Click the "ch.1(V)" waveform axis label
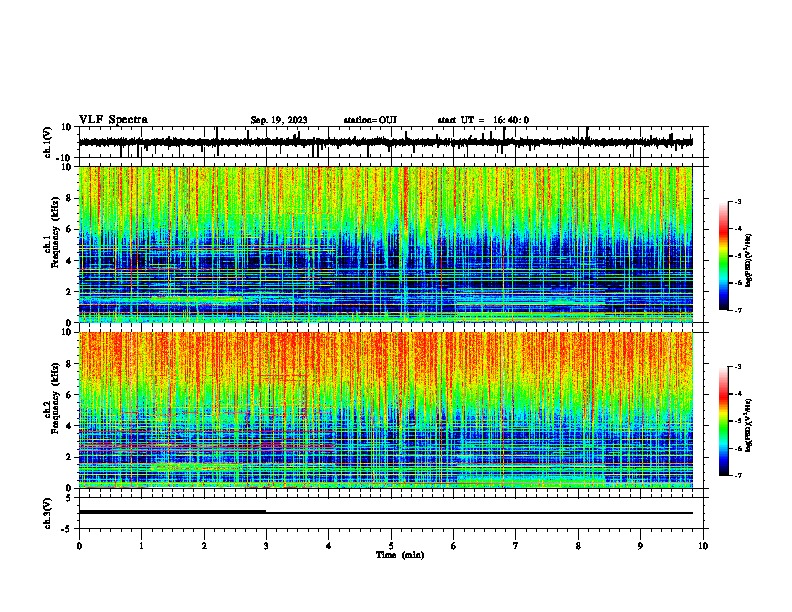The width and height of the screenshot is (792, 612). coord(48,142)
